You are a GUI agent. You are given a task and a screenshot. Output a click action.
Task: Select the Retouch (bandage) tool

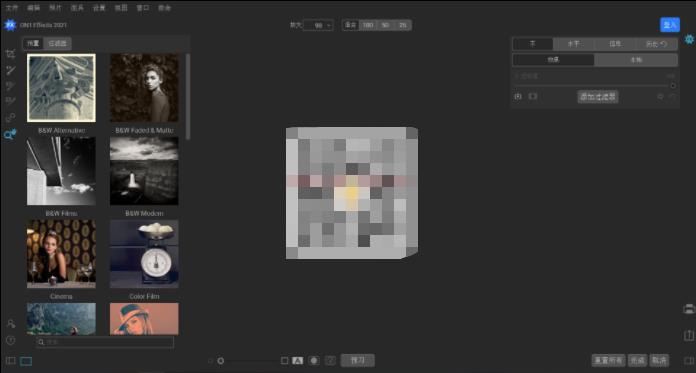point(10,118)
